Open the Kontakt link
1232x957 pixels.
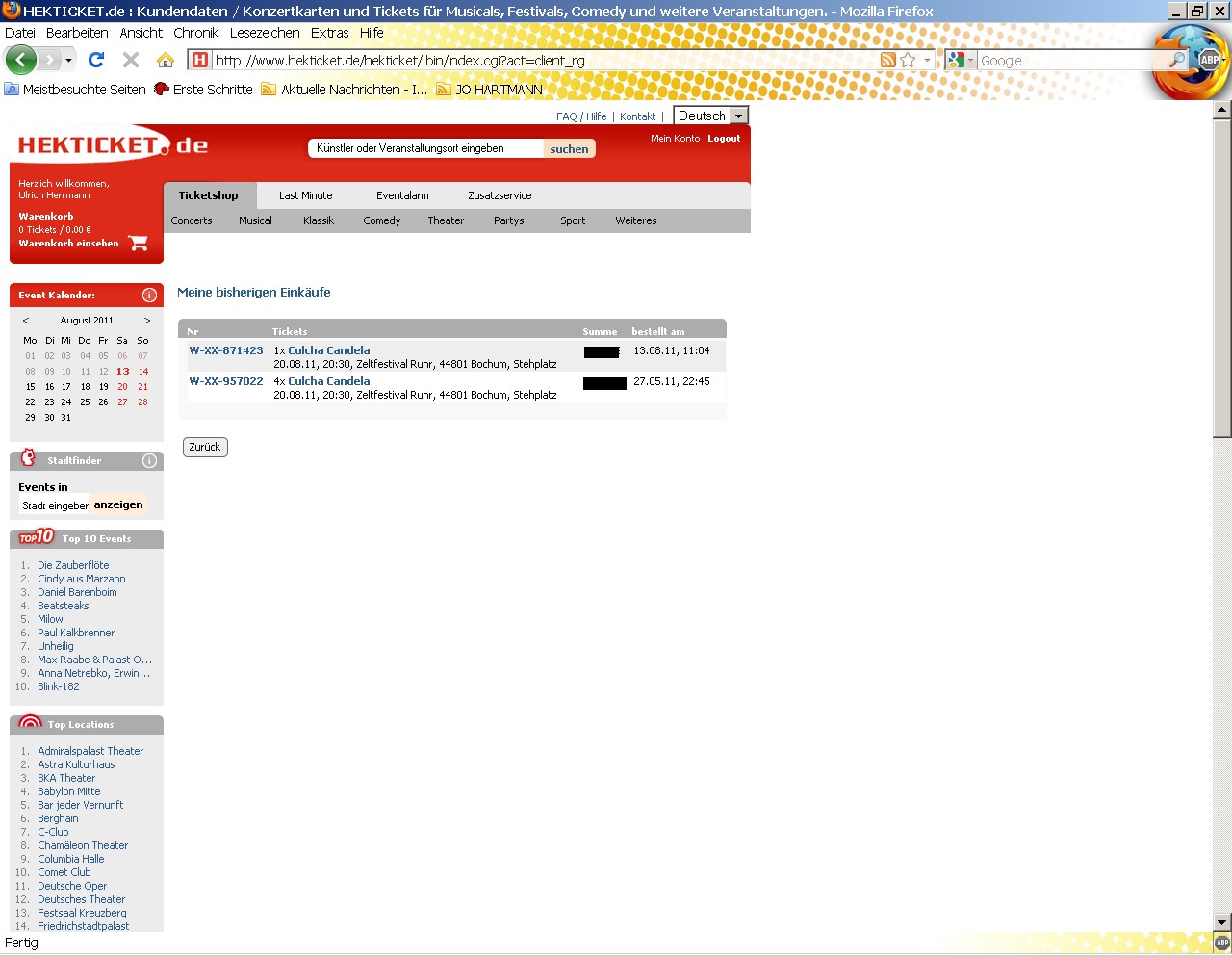[x=637, y=116]
